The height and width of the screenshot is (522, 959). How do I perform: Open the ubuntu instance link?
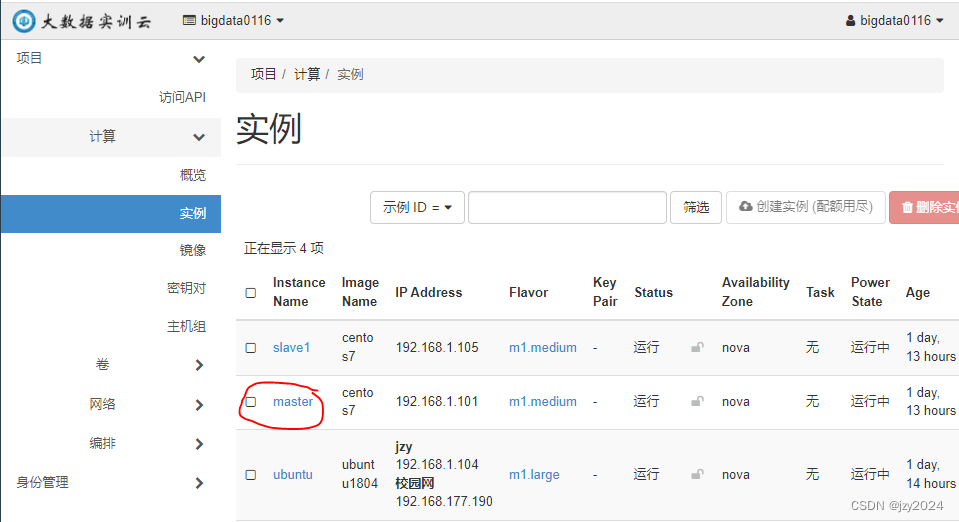pos(292,474)
